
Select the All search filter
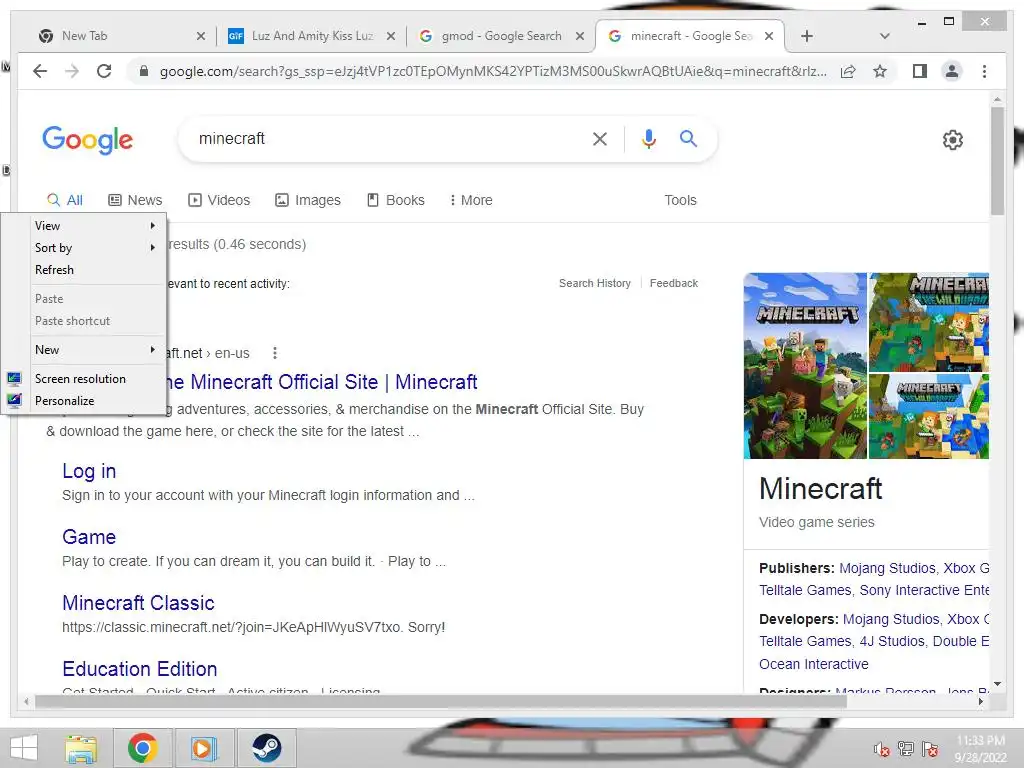coord(65,200)
